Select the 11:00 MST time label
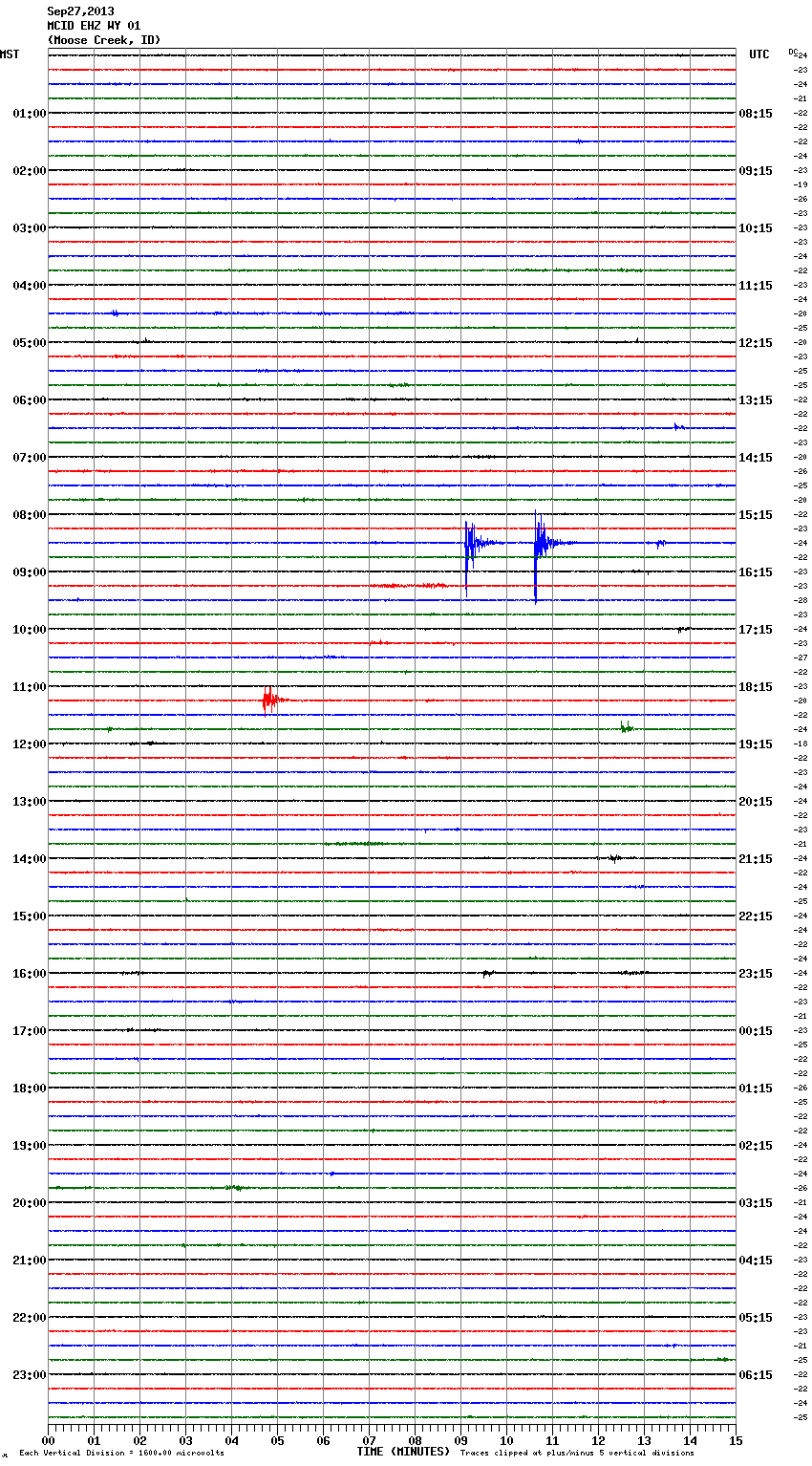 click(x=30, y=687)
